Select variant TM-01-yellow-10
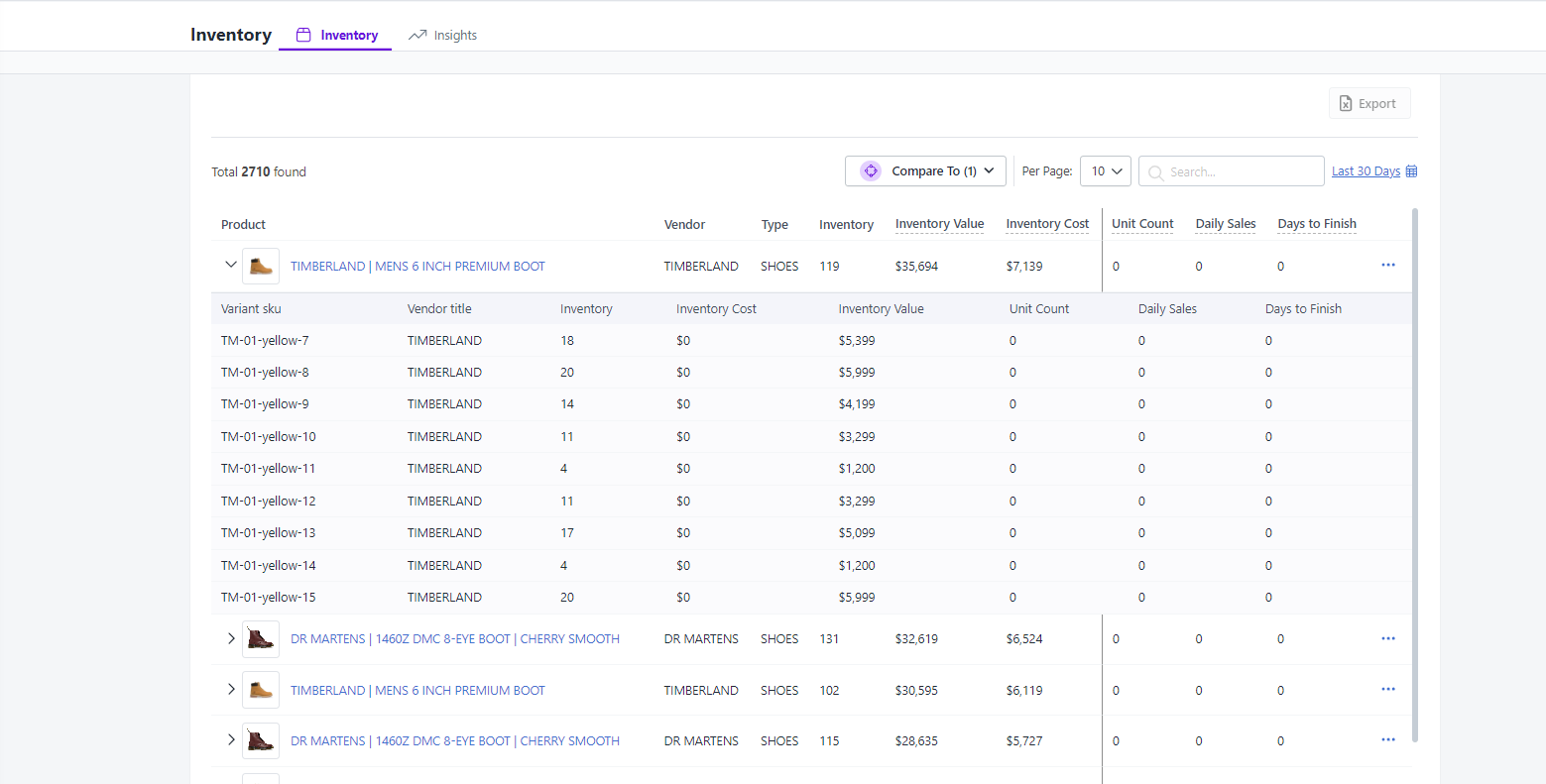This screenshot has width=1546, height=784. click(269, 436)
